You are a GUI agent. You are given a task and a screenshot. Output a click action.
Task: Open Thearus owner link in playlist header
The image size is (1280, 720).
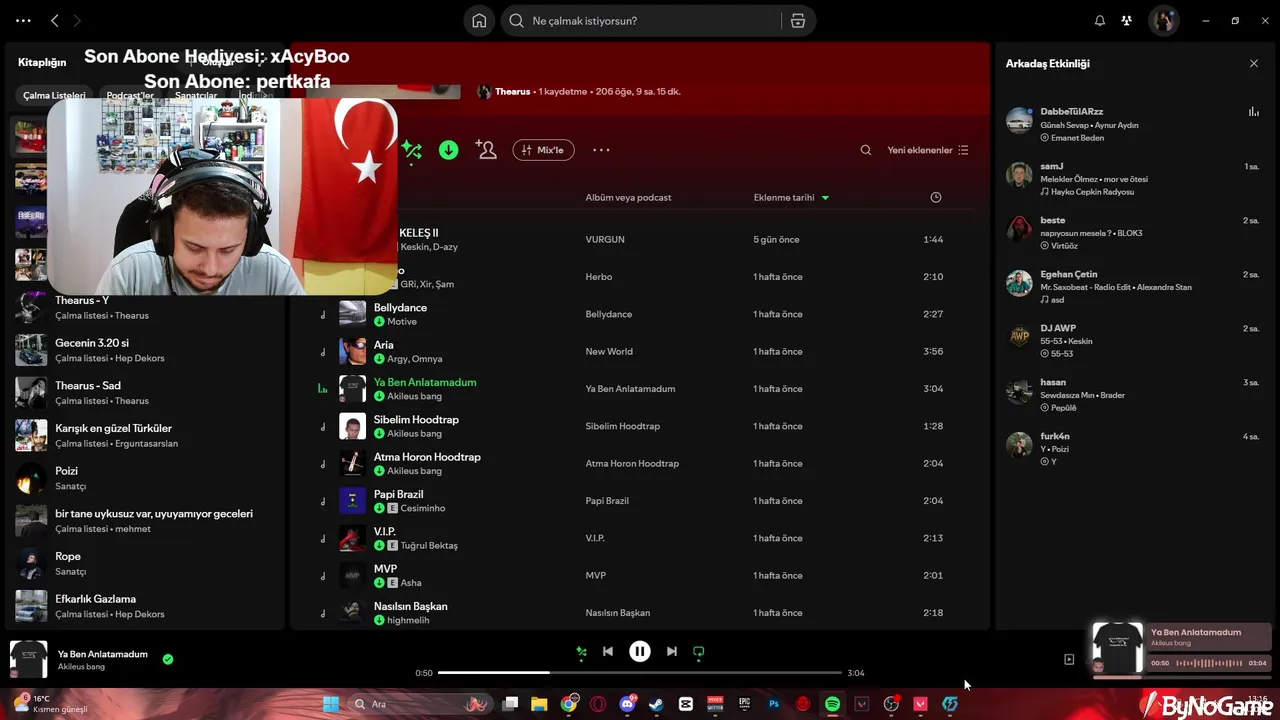click(512, 92)
